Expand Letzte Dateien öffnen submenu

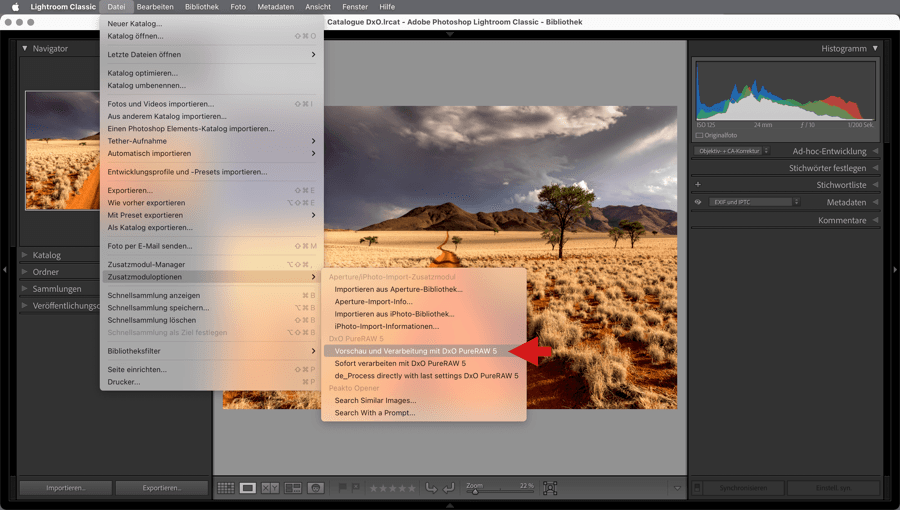click(x=211, y=54)
